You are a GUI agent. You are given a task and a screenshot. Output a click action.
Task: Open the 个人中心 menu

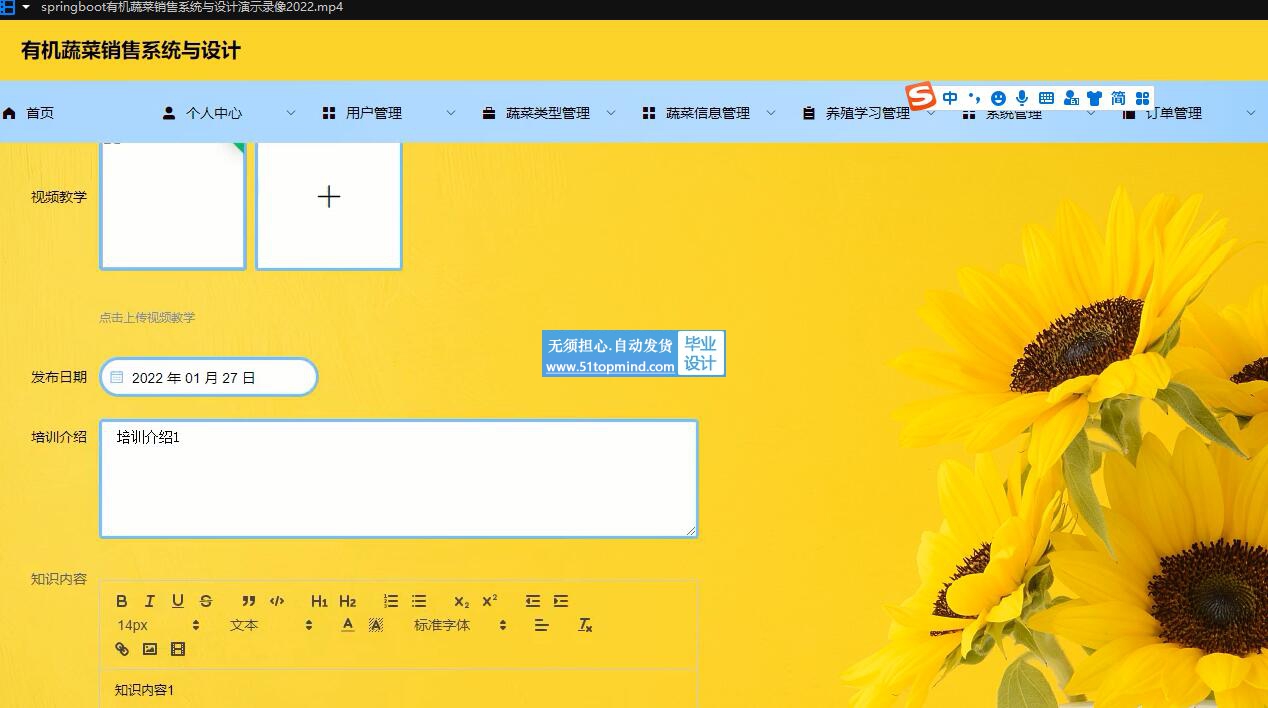pyautogui.click(x=202, y=113)
